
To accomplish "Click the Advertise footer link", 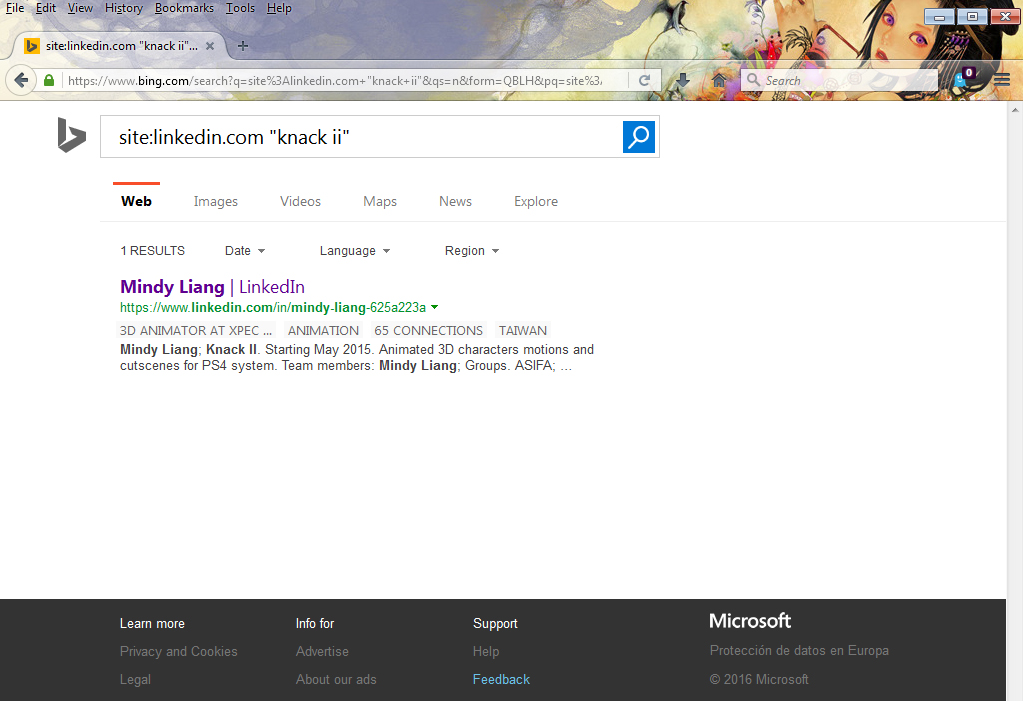I will point(322,651).
